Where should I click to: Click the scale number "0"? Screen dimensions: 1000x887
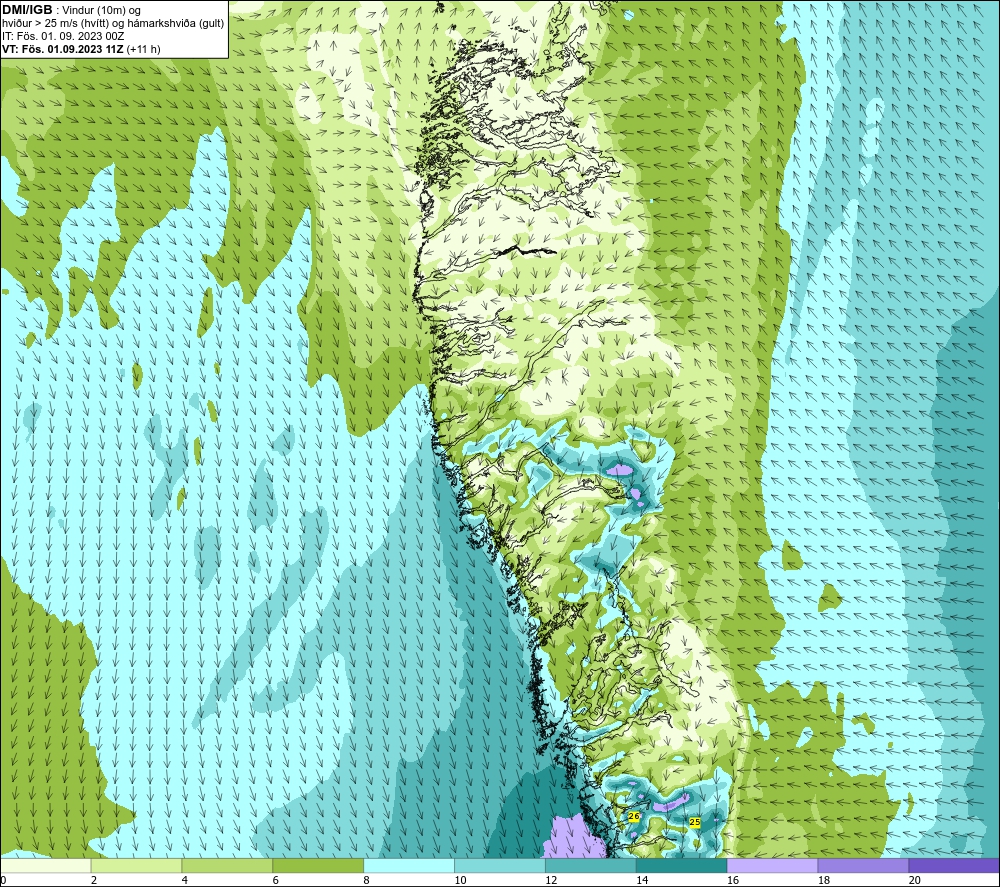coord(3,880)
